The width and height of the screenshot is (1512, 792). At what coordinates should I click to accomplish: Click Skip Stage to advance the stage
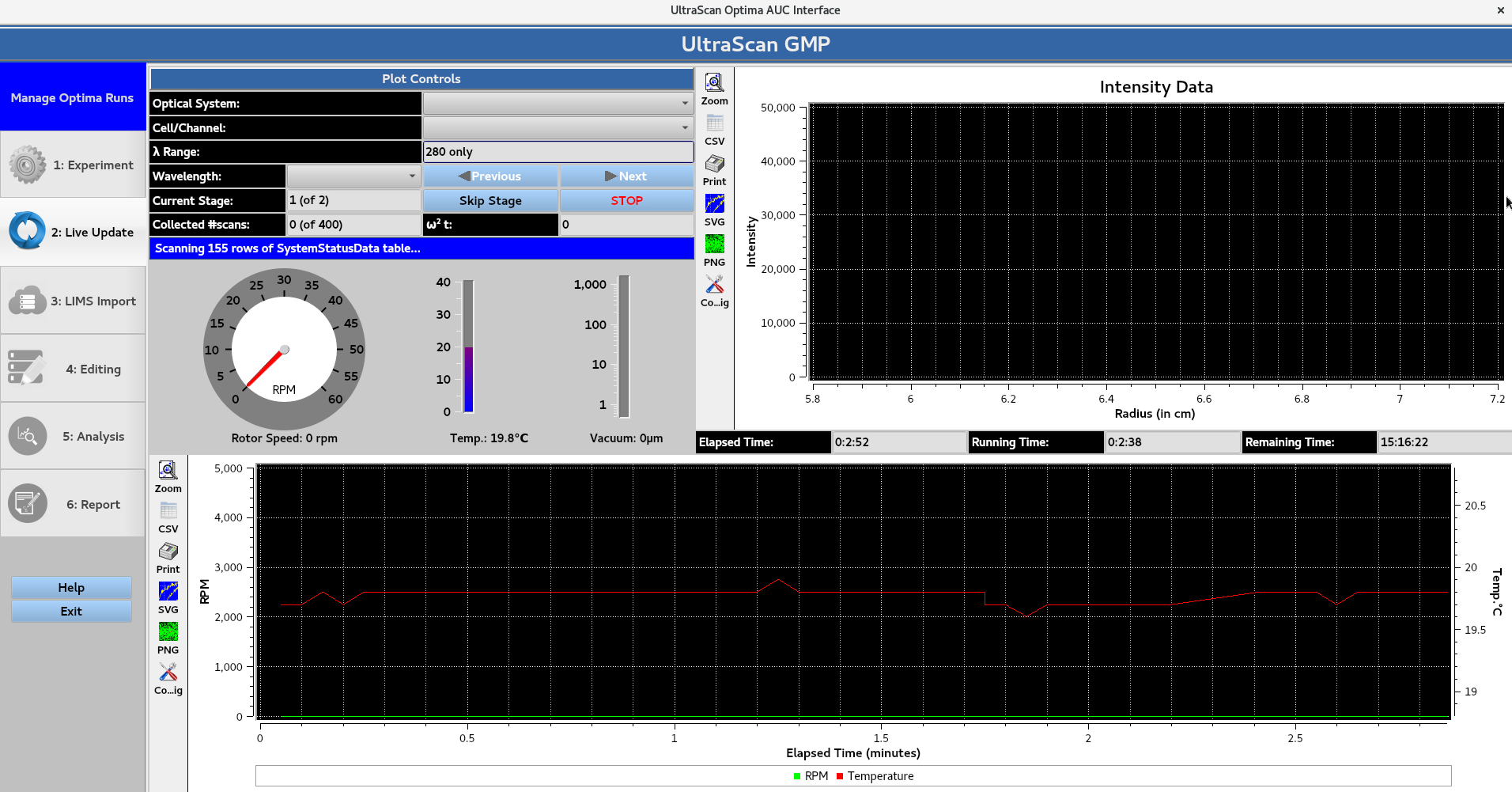[x=490, y=200]
